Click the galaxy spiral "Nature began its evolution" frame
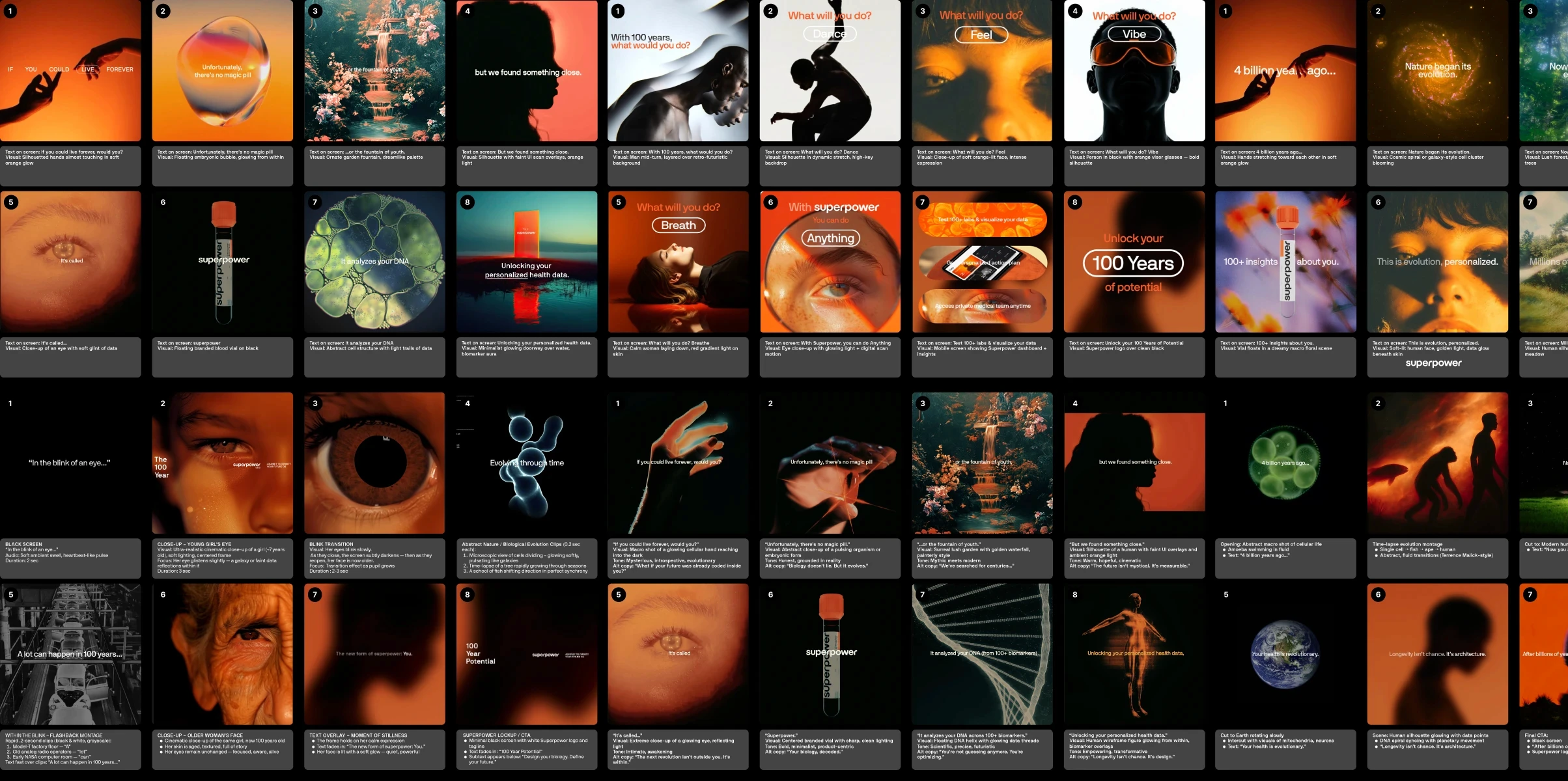Image resolution: width=1568 pixels, height=781 pixels. [x=1437, y=71]
